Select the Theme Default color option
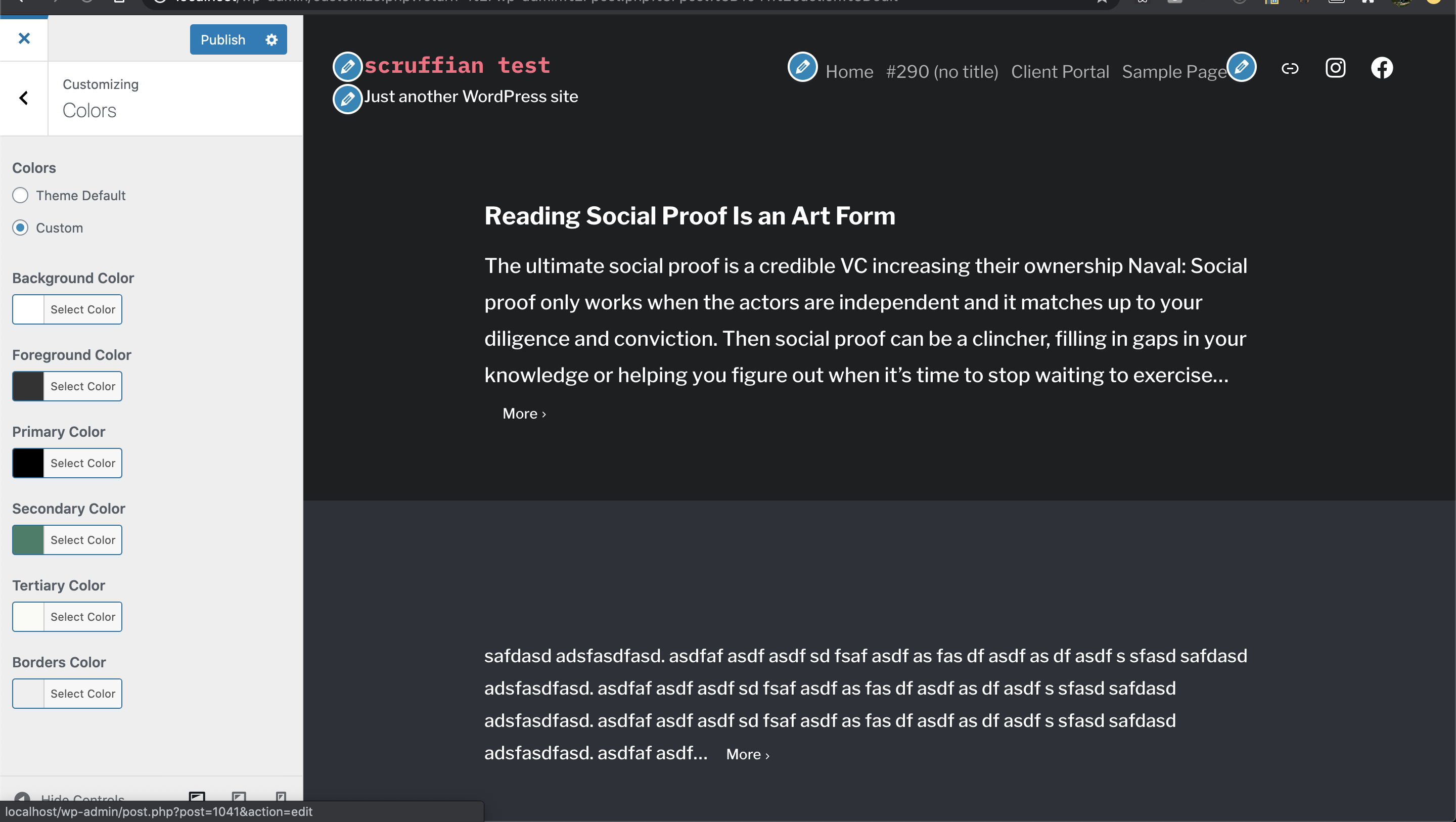The width and height of the screenshot is (1456, 822). click(20, 195)
